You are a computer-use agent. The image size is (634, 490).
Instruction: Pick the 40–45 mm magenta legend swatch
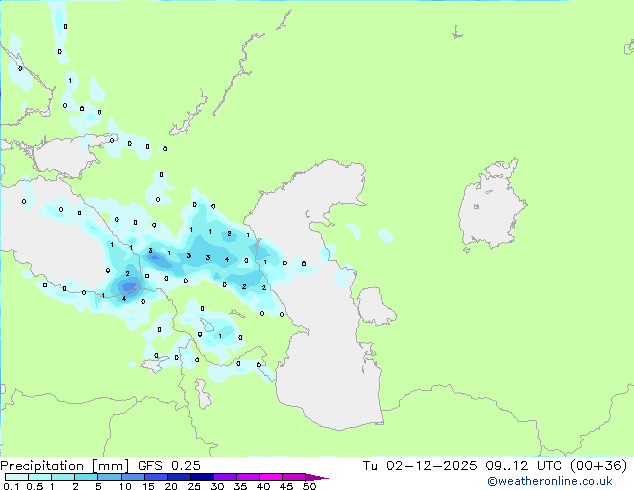[x=271, y=477]
